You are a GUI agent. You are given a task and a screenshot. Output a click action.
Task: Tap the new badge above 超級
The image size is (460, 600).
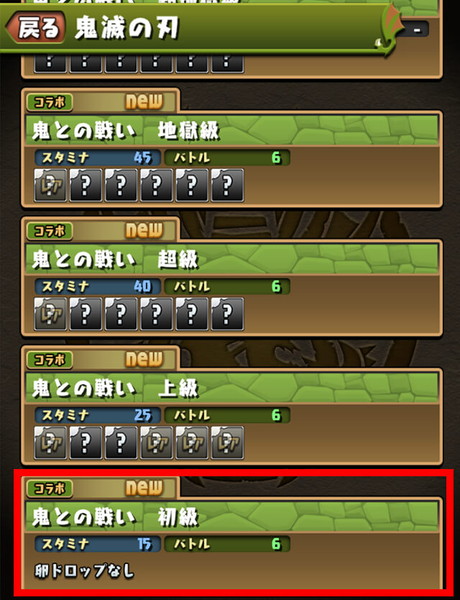pyautogui.click(x=144, y=230)
